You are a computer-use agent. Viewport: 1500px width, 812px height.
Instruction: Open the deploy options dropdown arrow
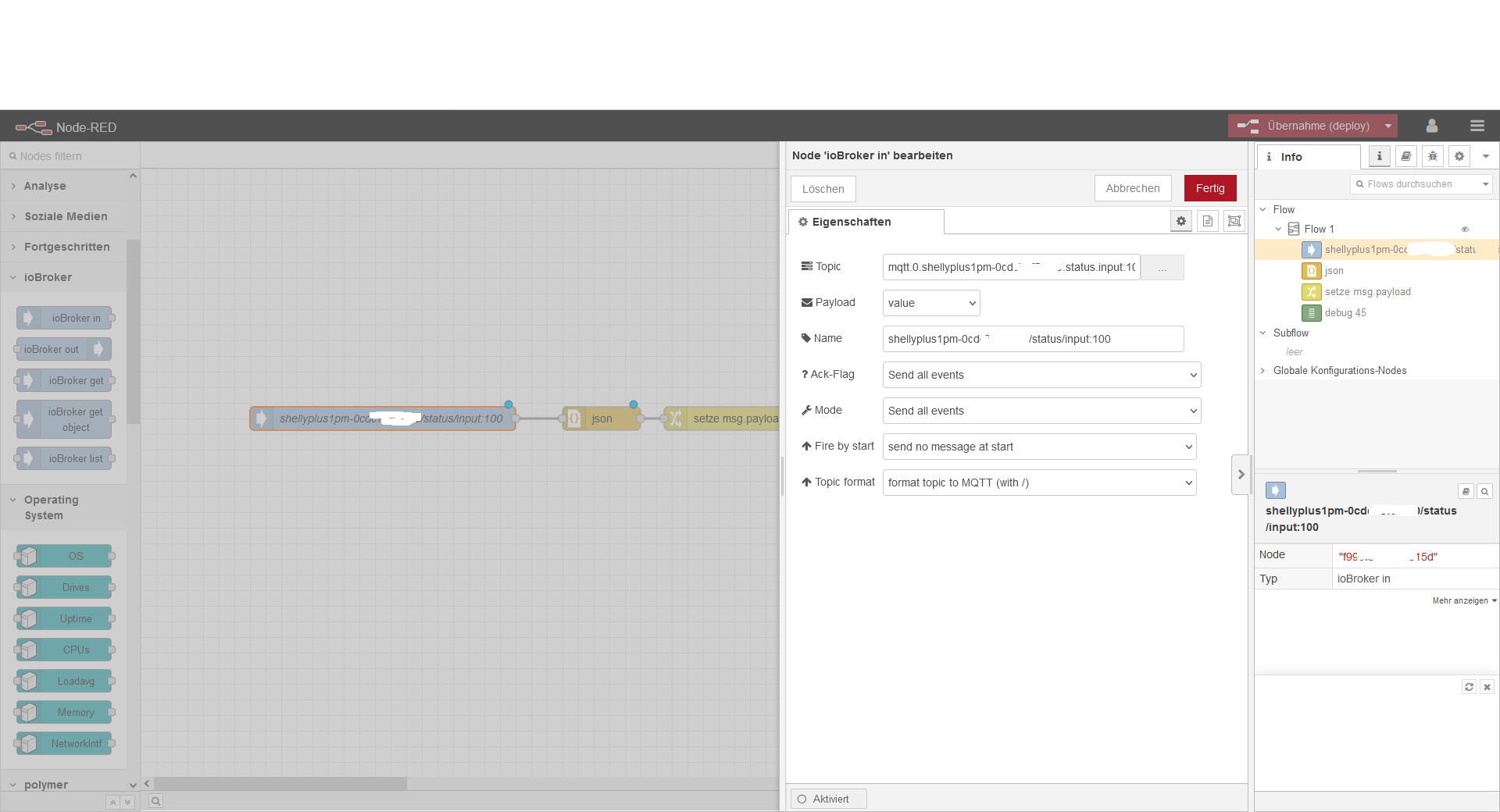pos(1388,126)
